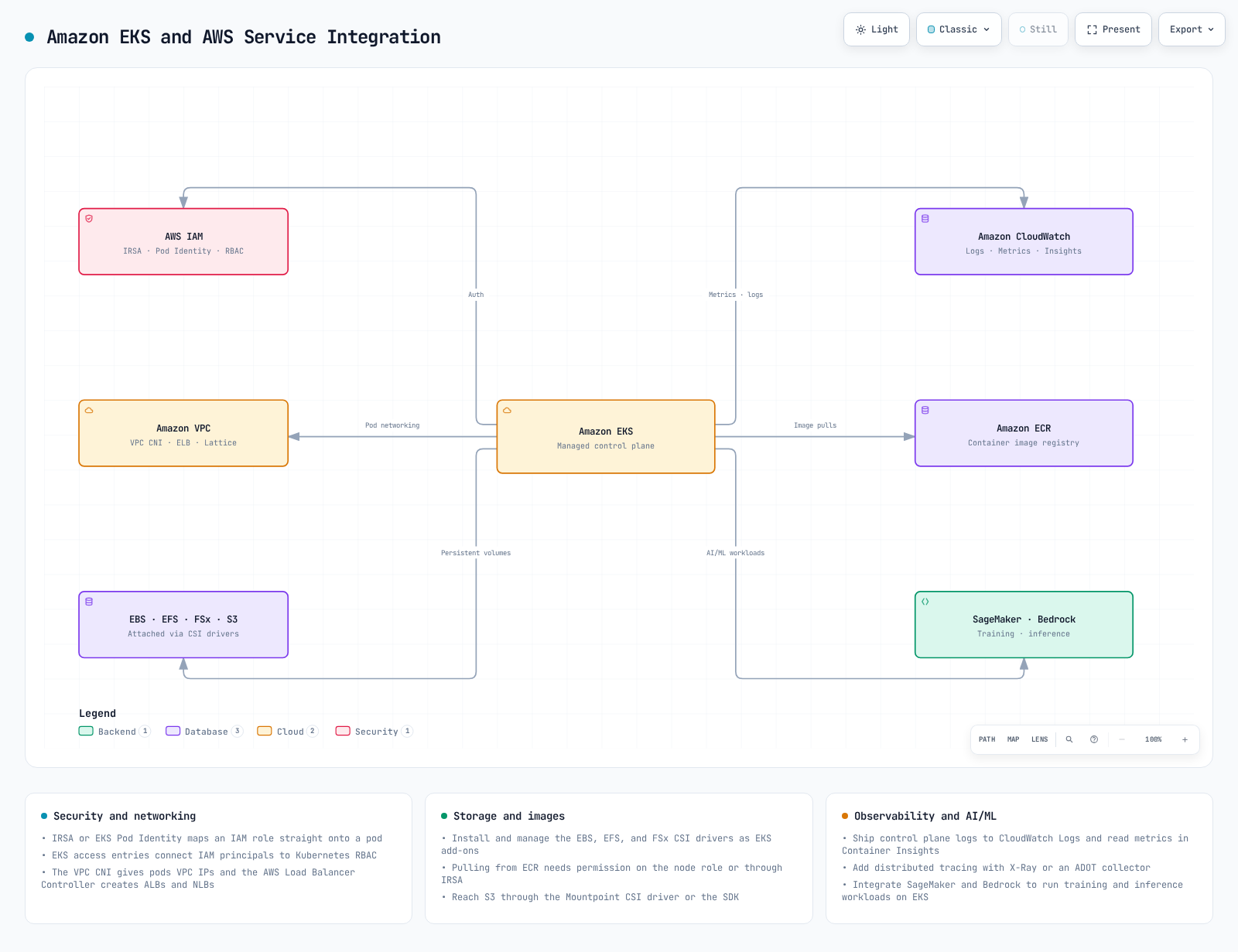Click the 'Image pulls' edge label

[x=815, y=425]
